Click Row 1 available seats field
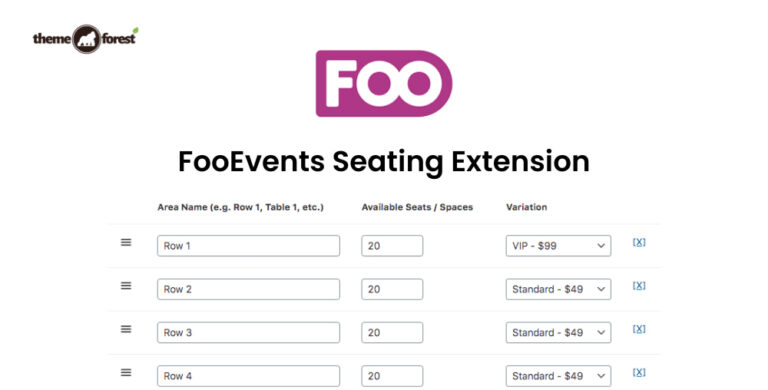The height and width of the screenshot is (390, 768). click(x=392, y=246)
